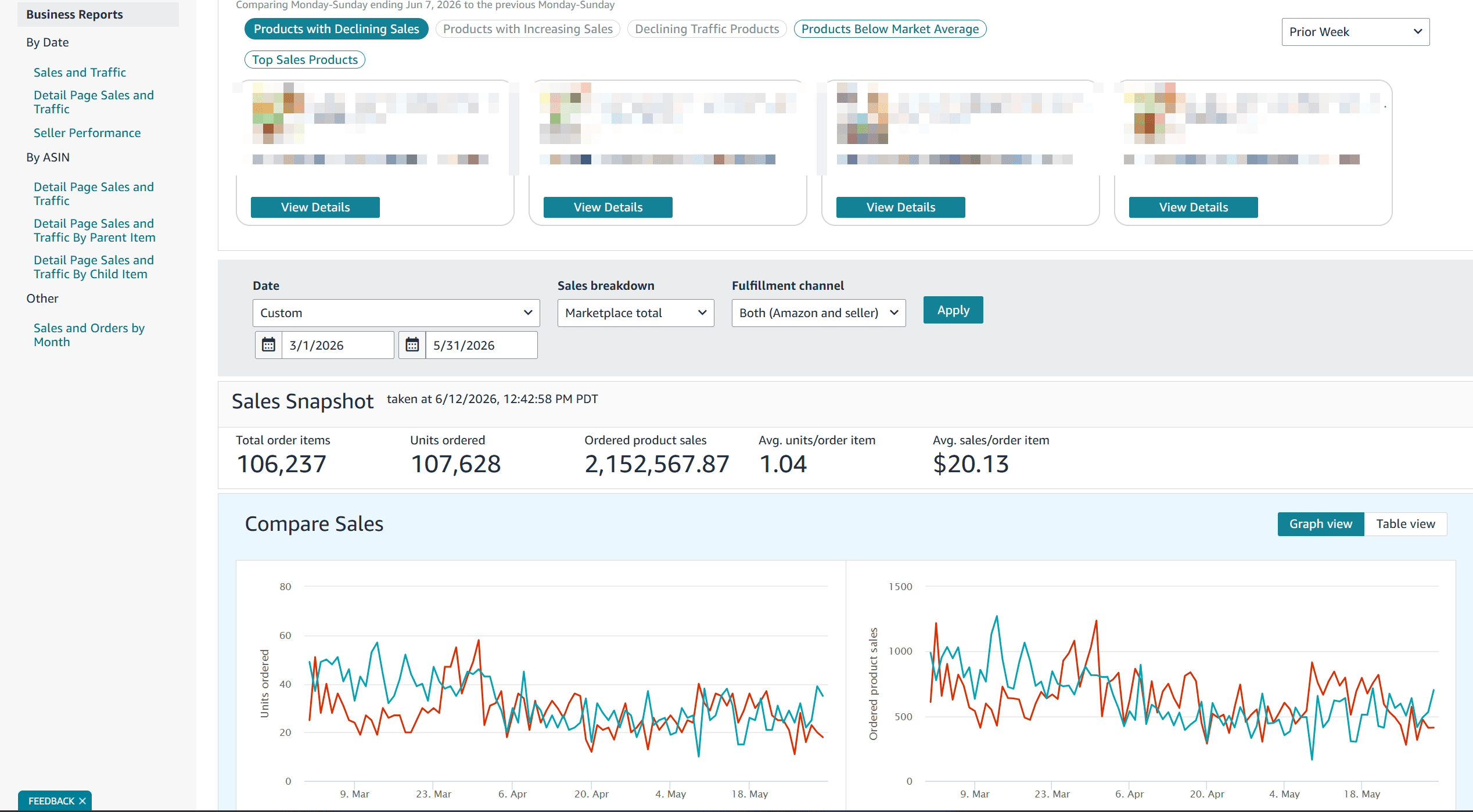Click the Compare Sales heading
Viewport: 1473px width, 812px height.
[314, 524]
